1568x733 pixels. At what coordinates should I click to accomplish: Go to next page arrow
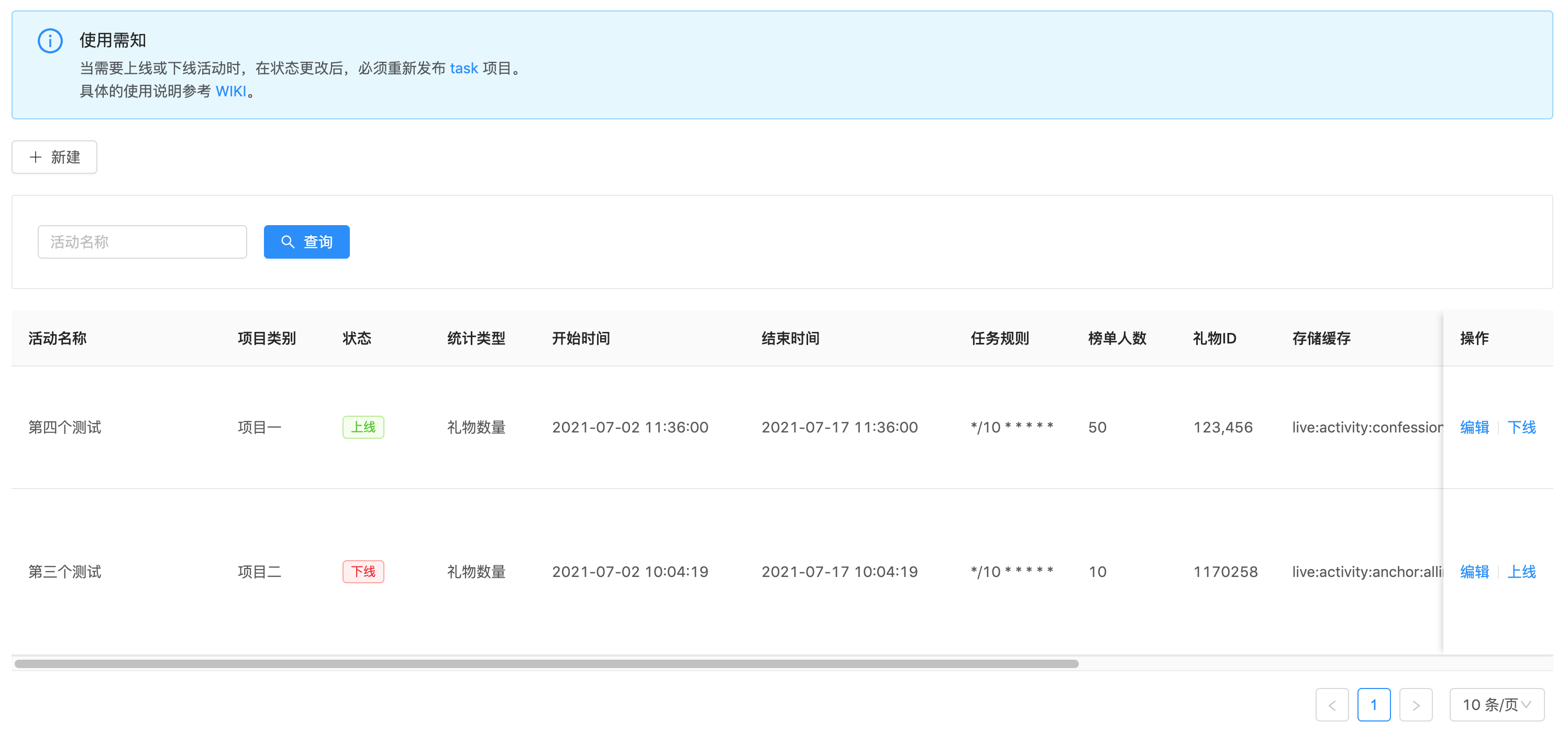pyautogui.click(x=1416, y=705)
